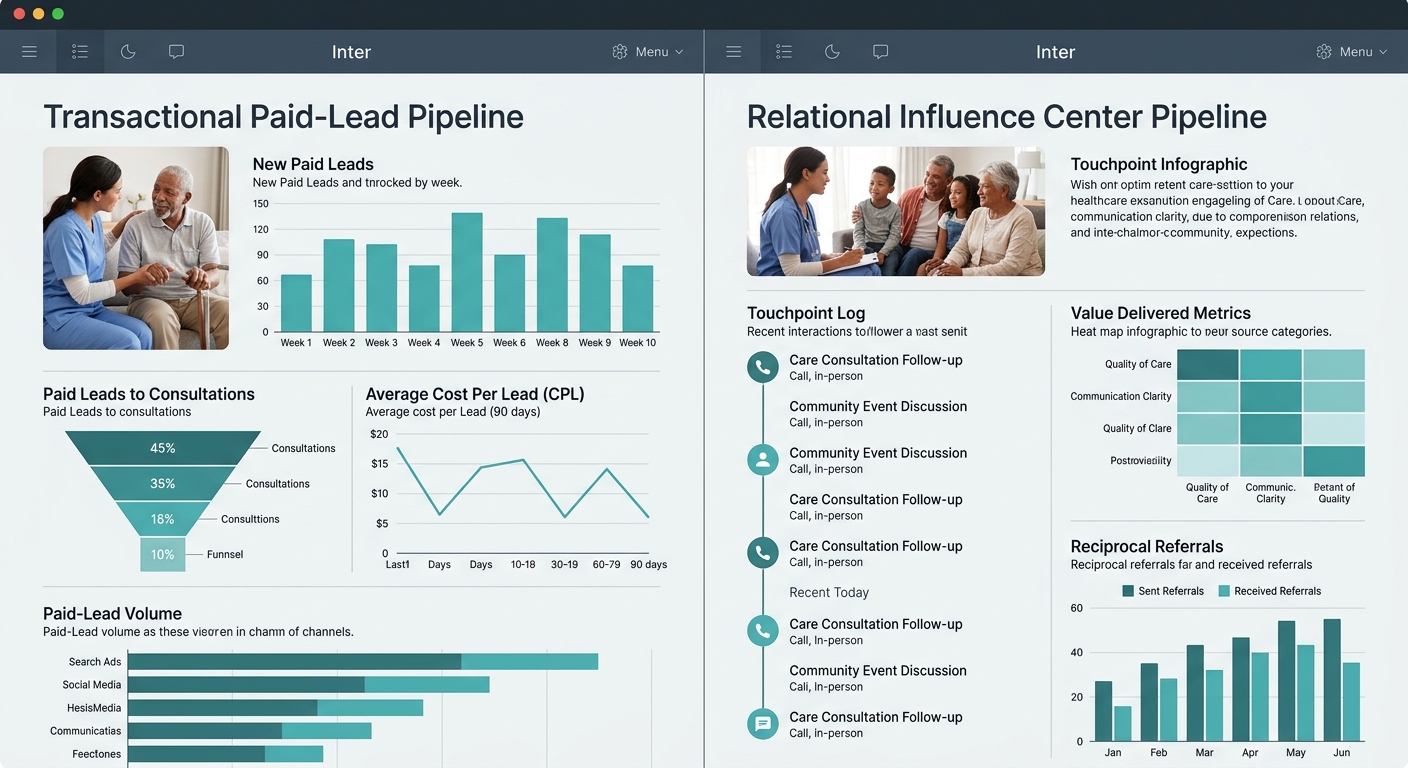Open comments via the left pane speech bubble icon
Screen dimensions: 1408x768
pyautogui.click(x=176, y=52)
